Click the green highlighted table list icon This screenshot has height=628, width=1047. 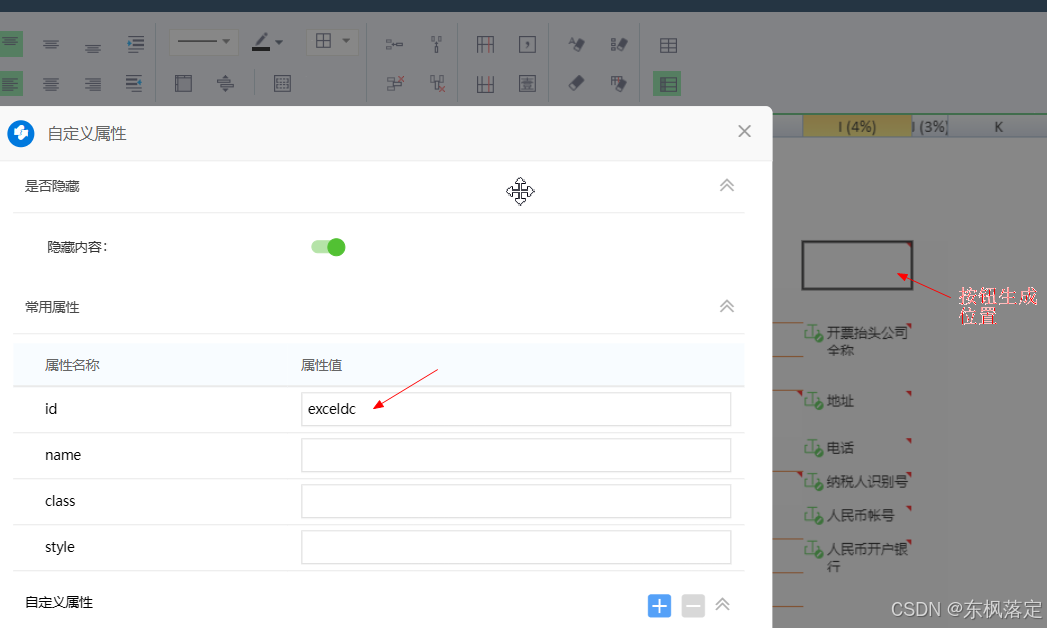coord(667,84)
